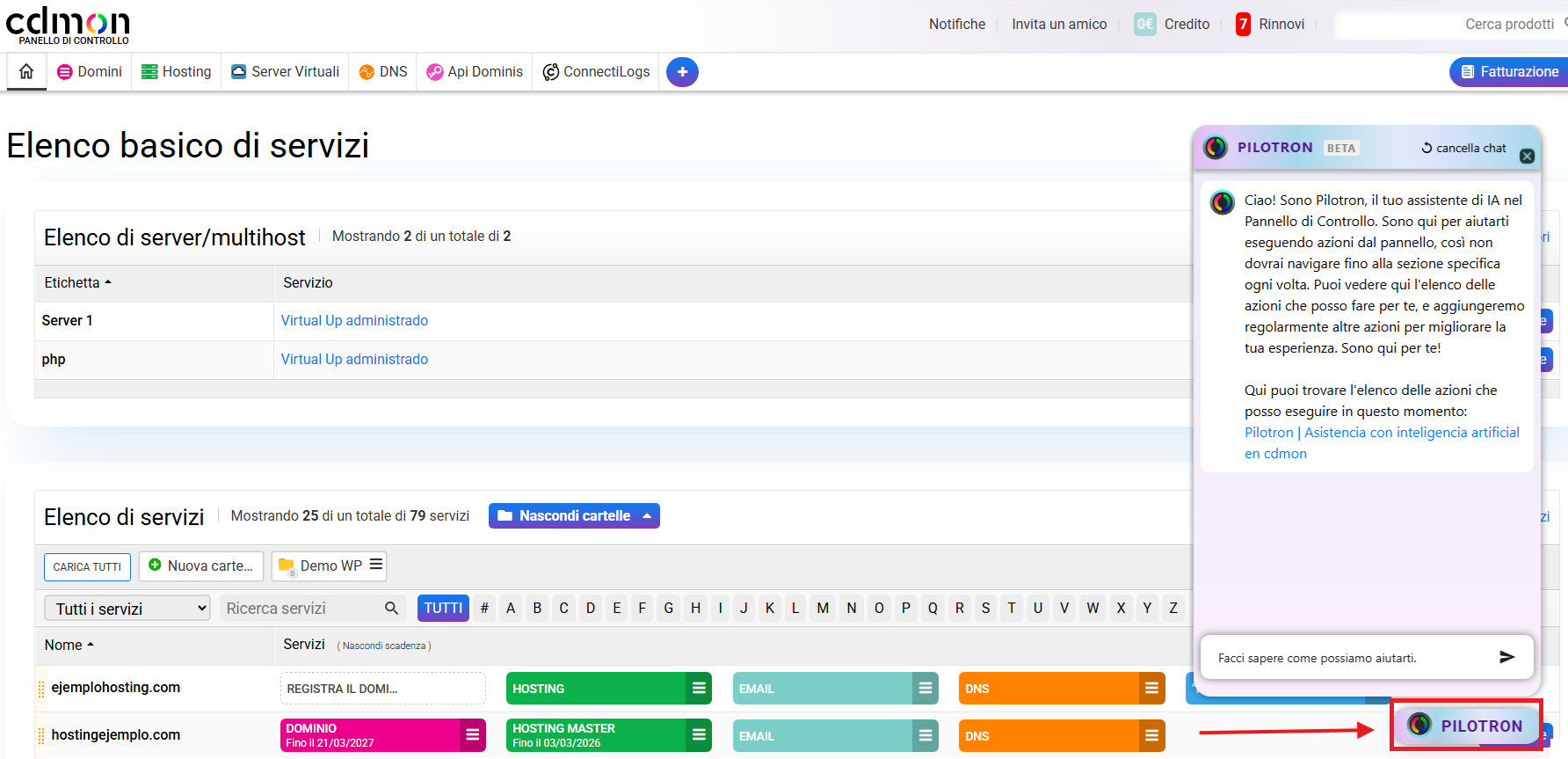Screen dimensions: 1568x759
Task: Open Virtual Up administrado link for Server 1
Action: click(354, 320)
